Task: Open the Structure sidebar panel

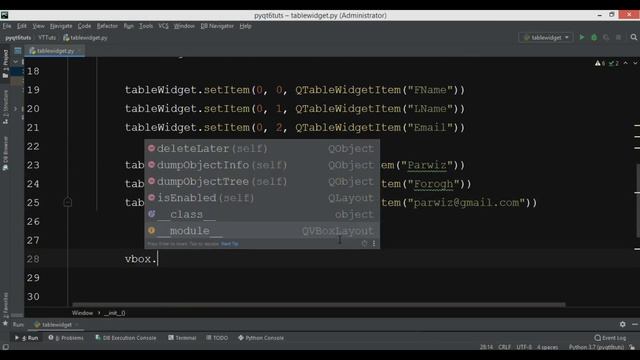Action: (5, 107)
